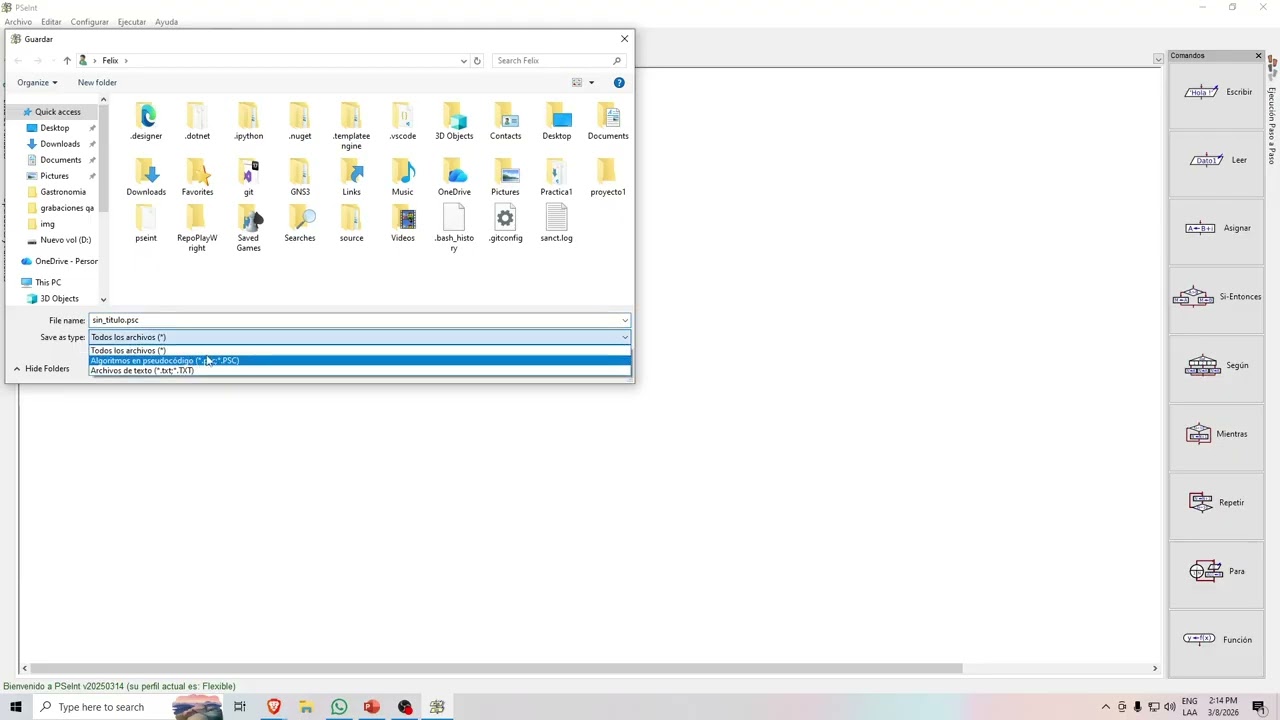The height and width of the screenshot is (720, 1280).
Task: Choose 'Algoritmos en pseudocódigo' file type
Action: point(360,361)
